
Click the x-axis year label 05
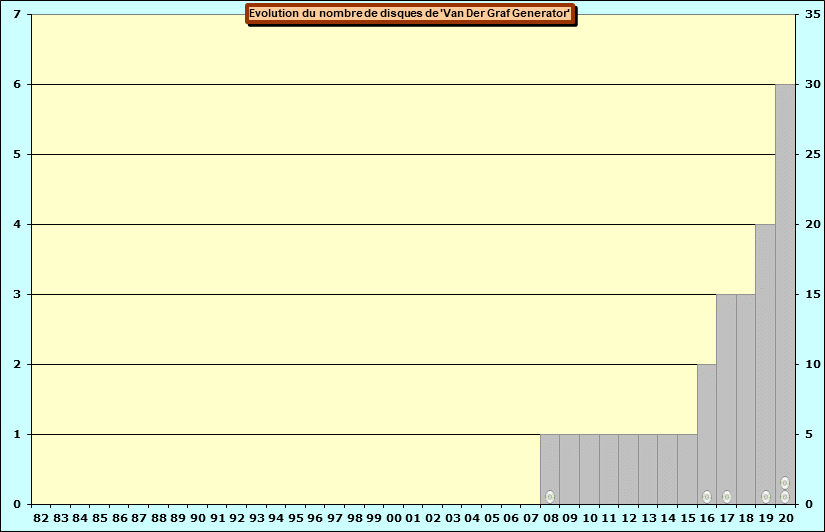pyautogui.click(x=491, y=518)
